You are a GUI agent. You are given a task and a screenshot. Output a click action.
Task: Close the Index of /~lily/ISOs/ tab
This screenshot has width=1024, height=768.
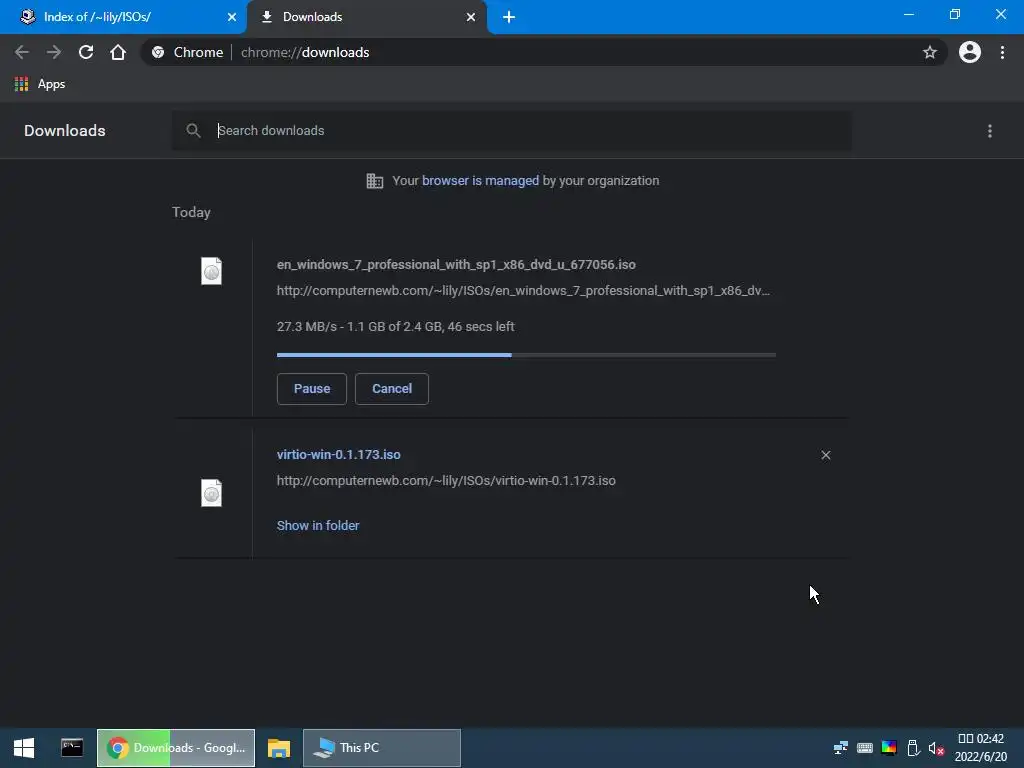click(x=232, y=17)
